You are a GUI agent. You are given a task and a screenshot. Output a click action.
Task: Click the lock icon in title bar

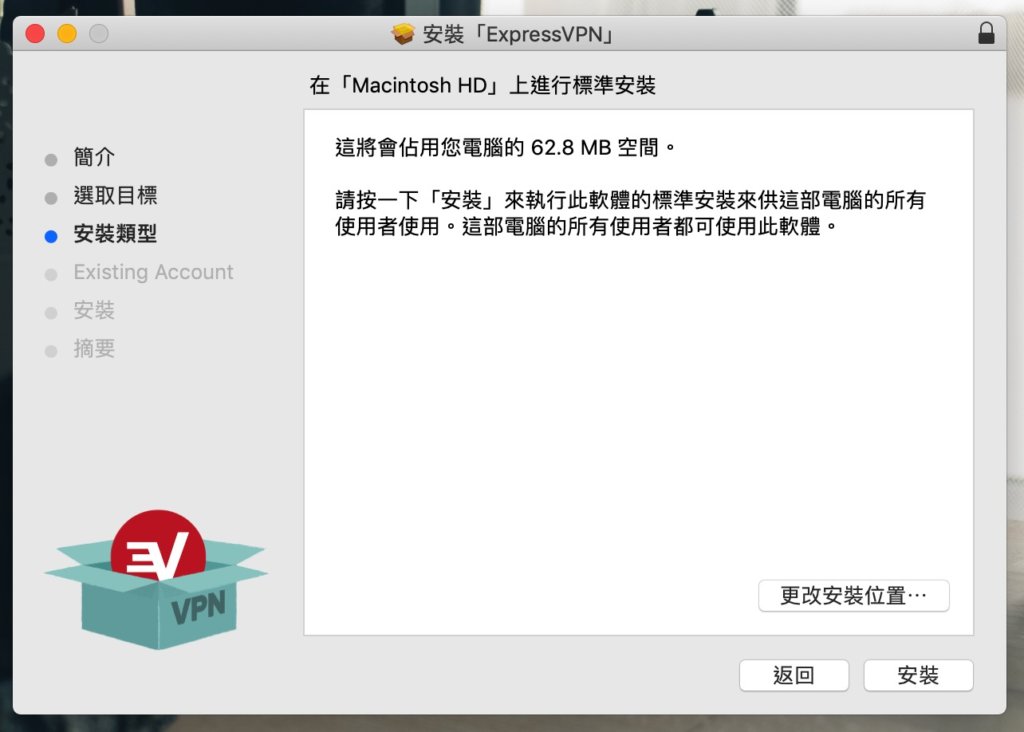986,33
